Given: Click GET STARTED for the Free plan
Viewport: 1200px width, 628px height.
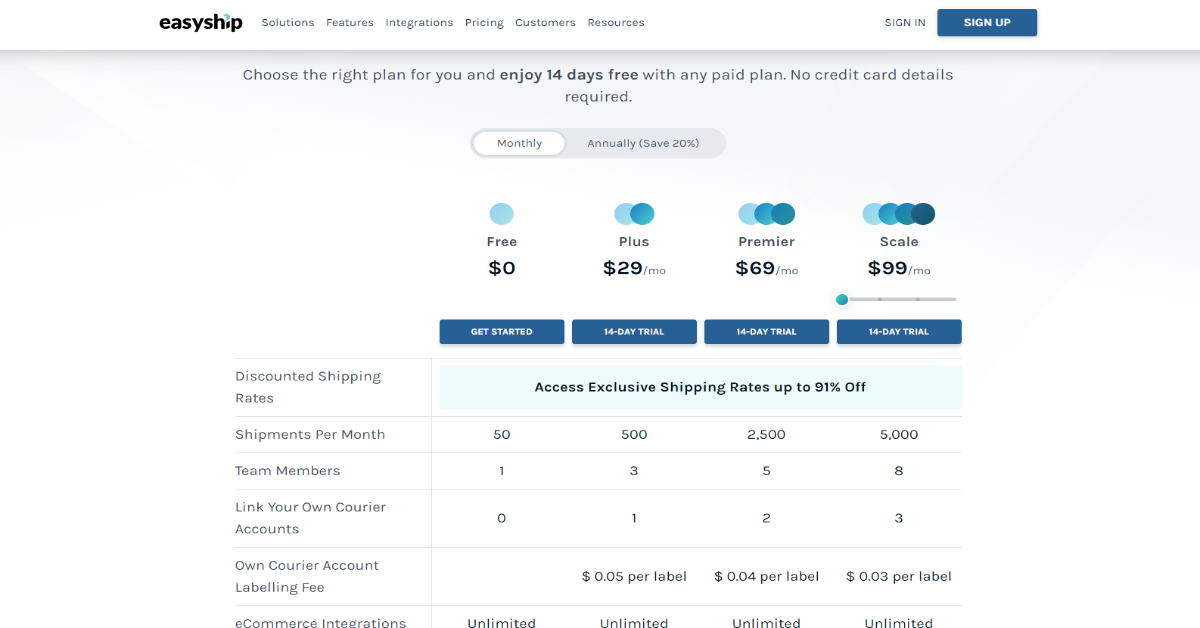Looking at the screenshot, I should click(502, 332).
